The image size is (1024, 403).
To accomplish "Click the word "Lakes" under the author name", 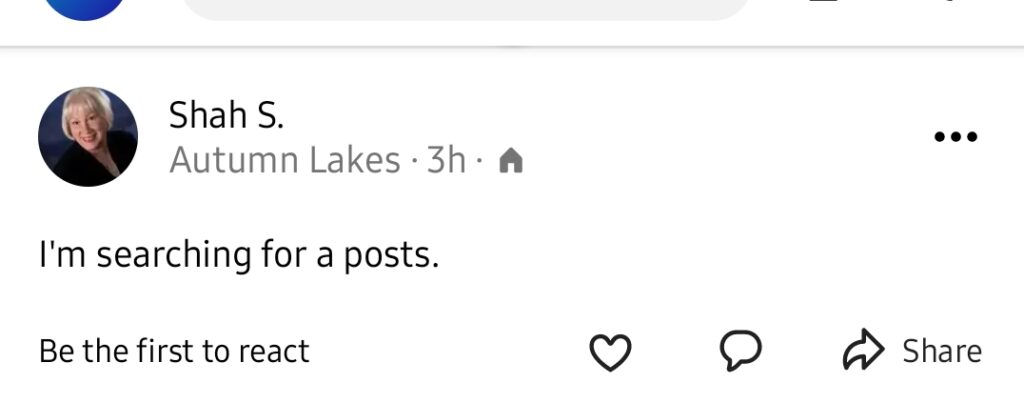I will tap(353, 161).
